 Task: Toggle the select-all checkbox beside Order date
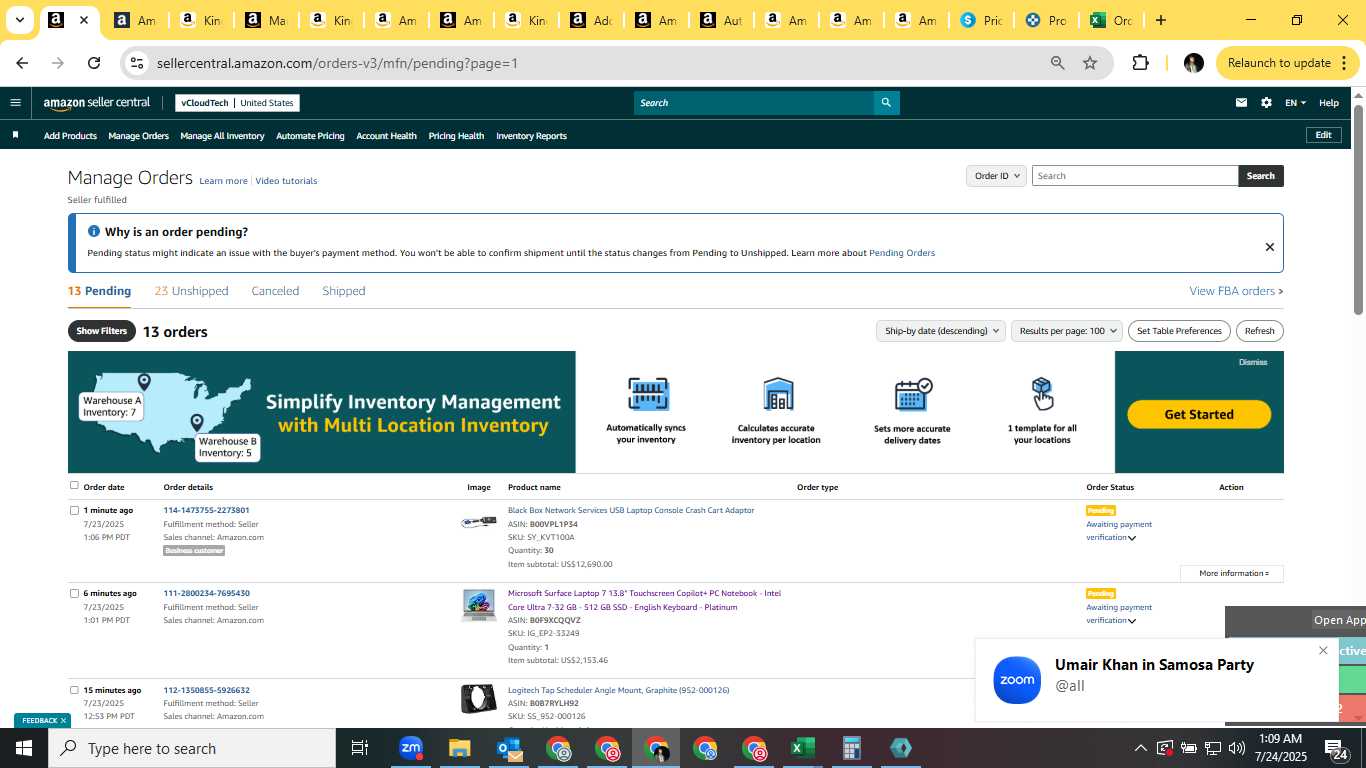(x=74, y=486)
